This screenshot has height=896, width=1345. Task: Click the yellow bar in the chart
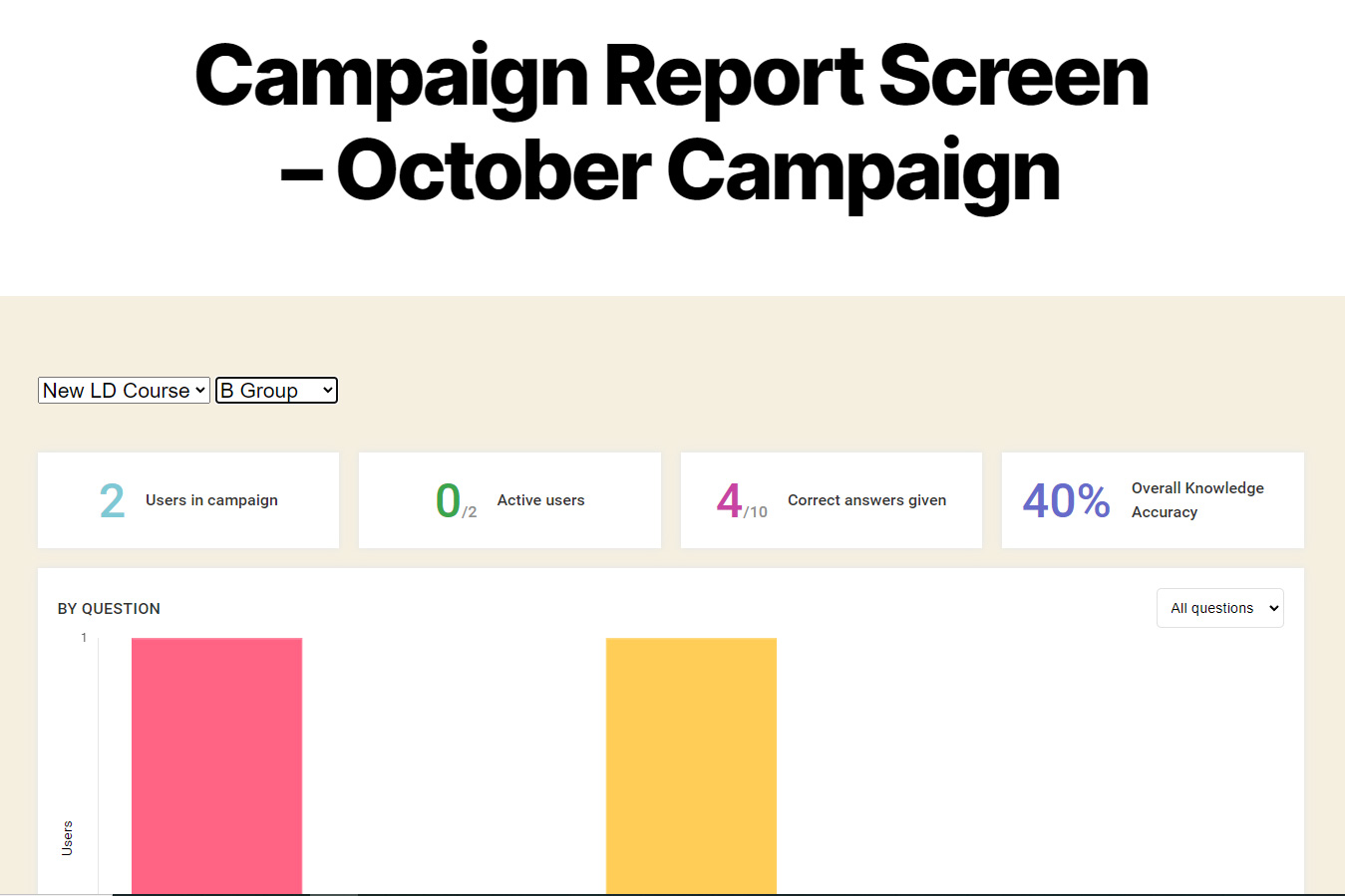click(x=691, y=765)
